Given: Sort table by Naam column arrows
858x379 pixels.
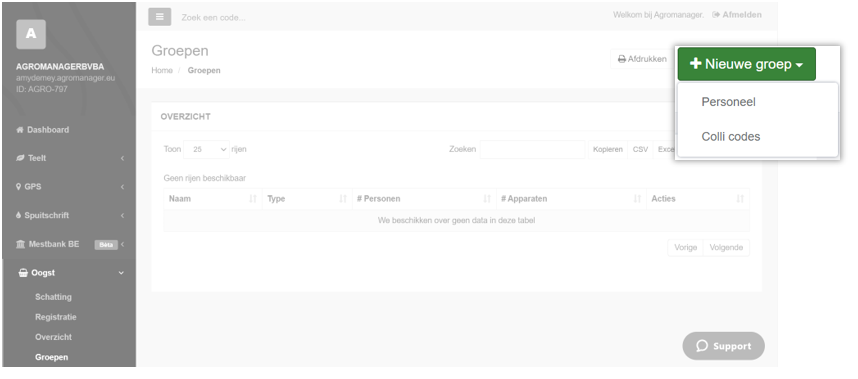Looking at the screenshot, I should 253,199.
